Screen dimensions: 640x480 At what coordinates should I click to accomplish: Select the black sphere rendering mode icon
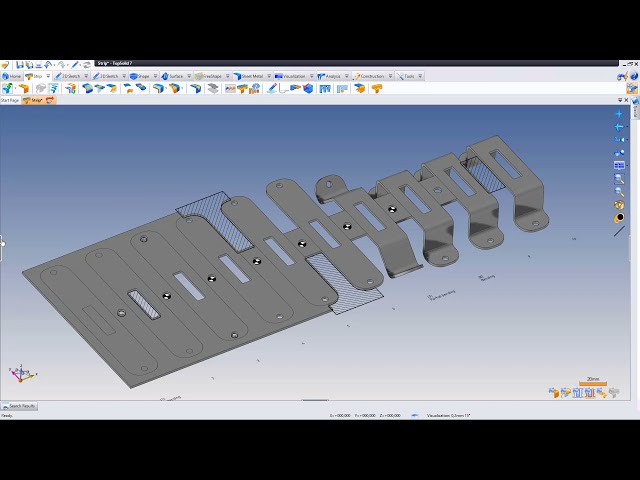619,218
